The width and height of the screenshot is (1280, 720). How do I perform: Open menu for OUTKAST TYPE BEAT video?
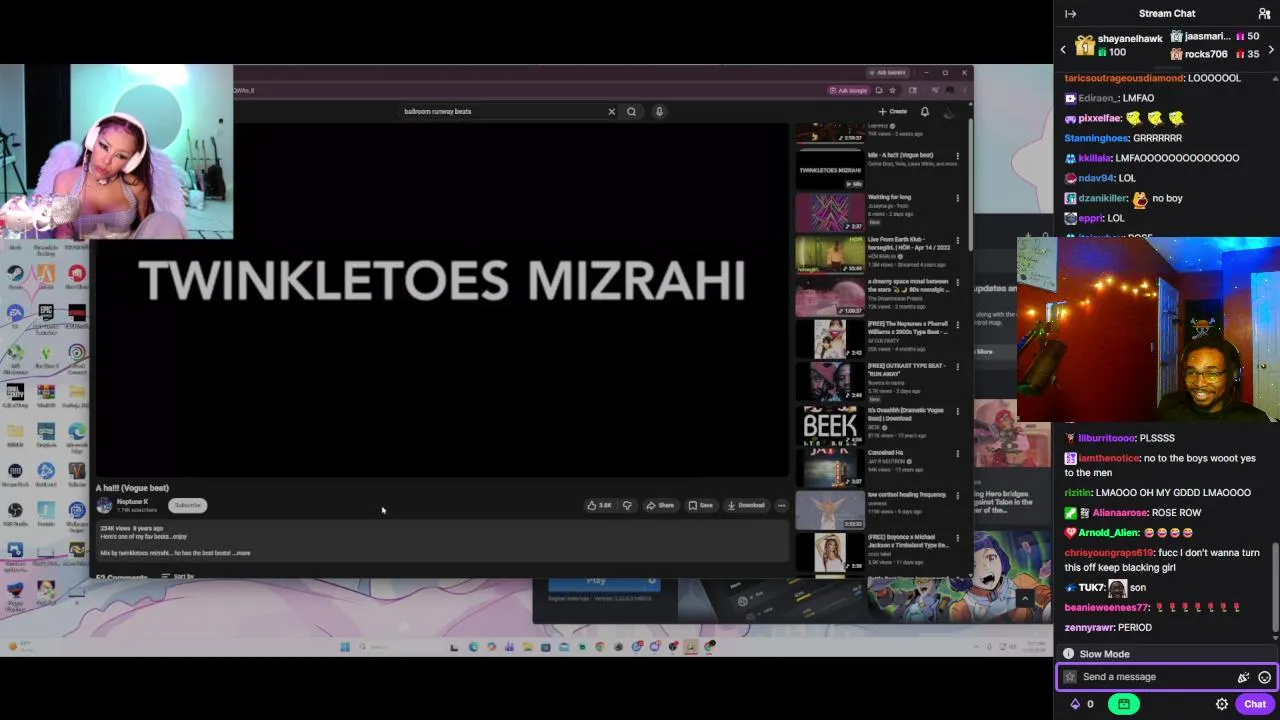tap(957, 367)
